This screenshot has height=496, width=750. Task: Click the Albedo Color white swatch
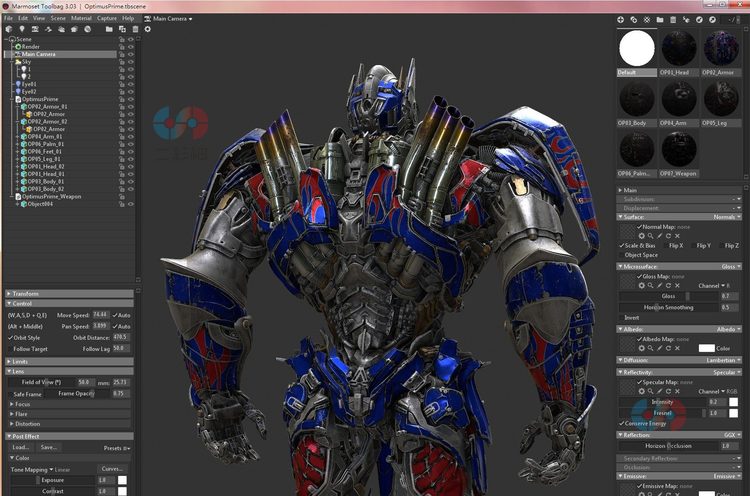[706, 348]
